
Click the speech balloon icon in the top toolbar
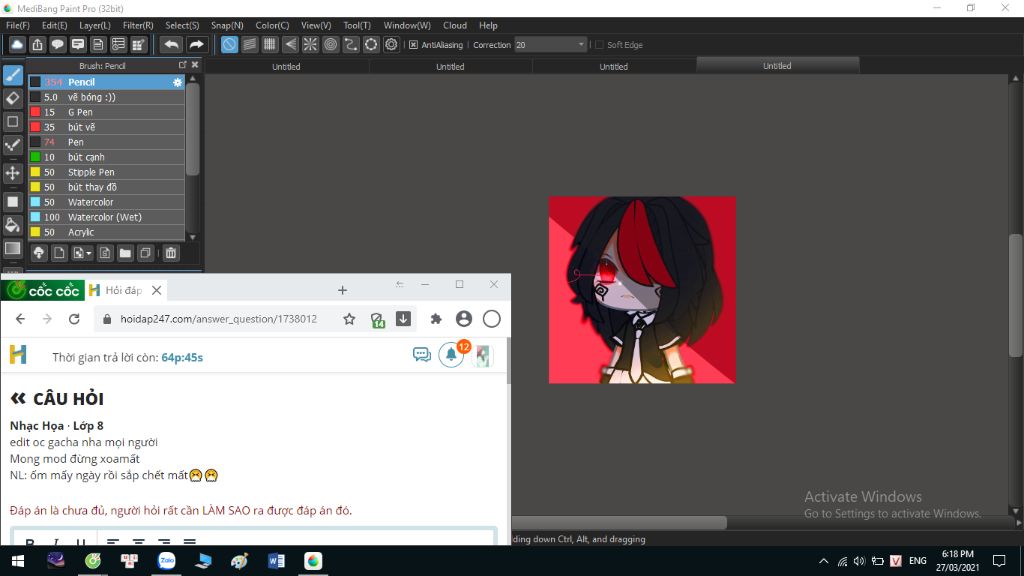click(x=57, y=44)
